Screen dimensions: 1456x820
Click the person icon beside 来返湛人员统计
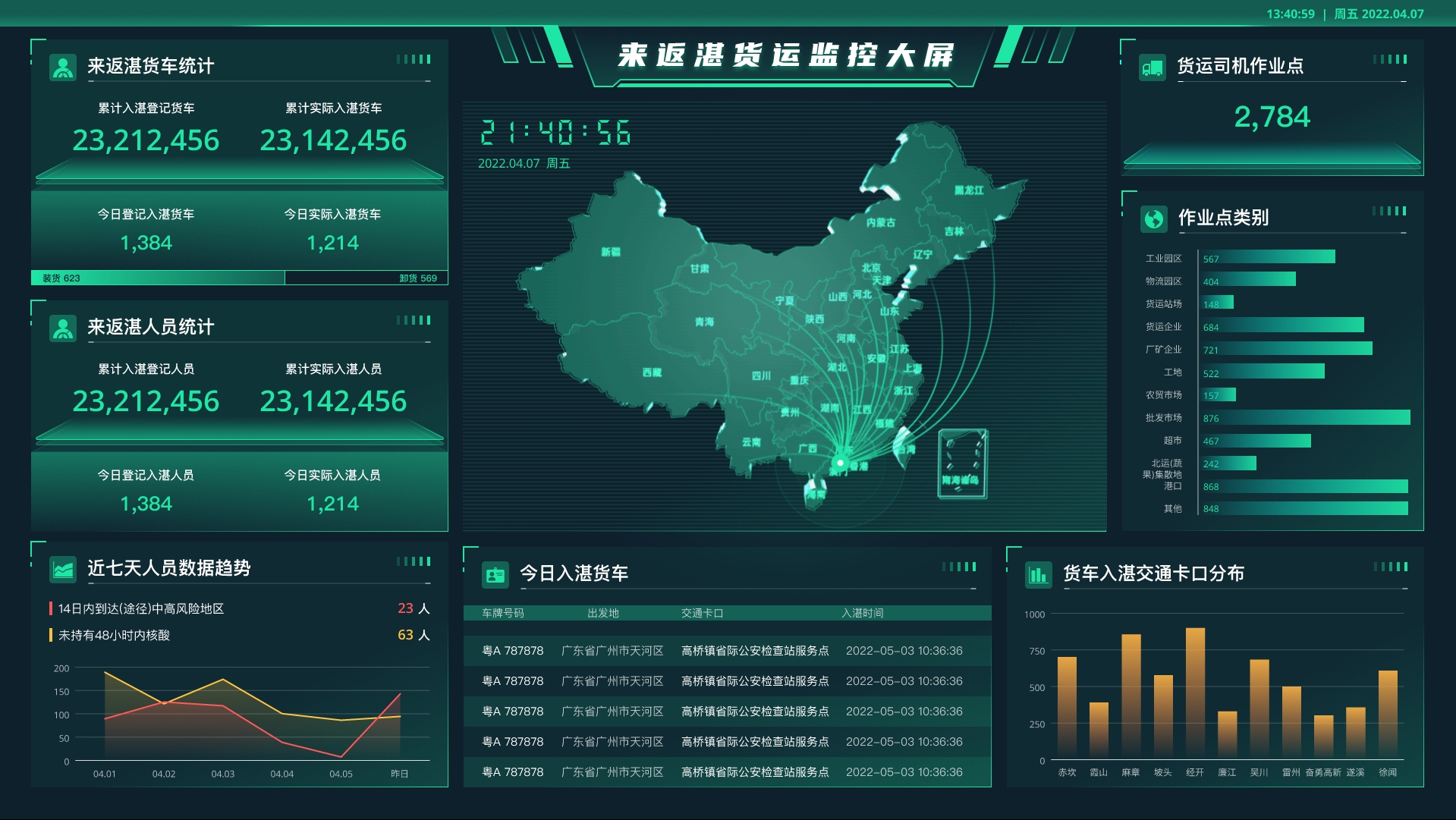(x=63, y=328)
